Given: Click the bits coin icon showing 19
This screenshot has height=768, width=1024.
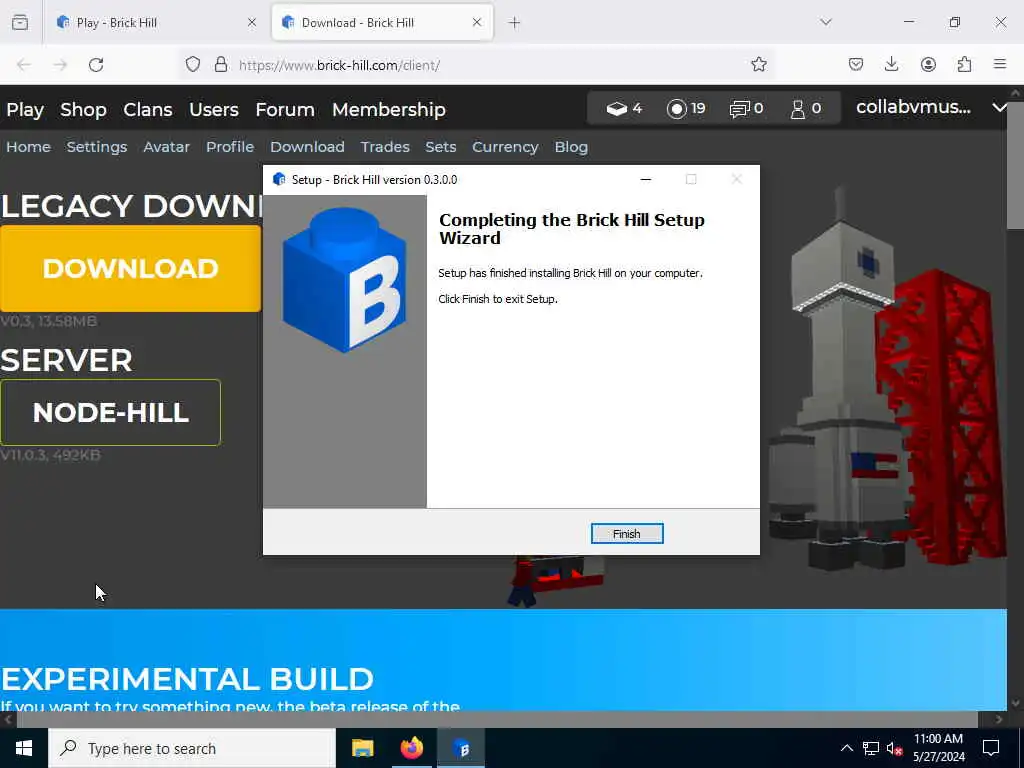Looking at the screenshot, I should click(x=677, y=108).
